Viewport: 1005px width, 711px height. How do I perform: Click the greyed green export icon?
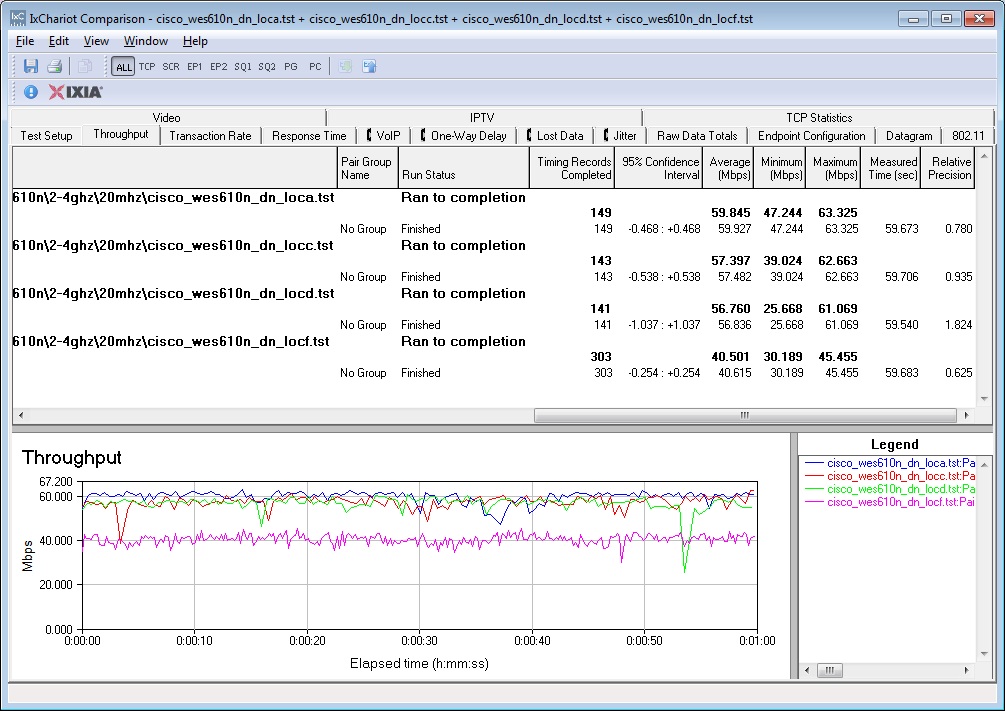coord(345,66)
